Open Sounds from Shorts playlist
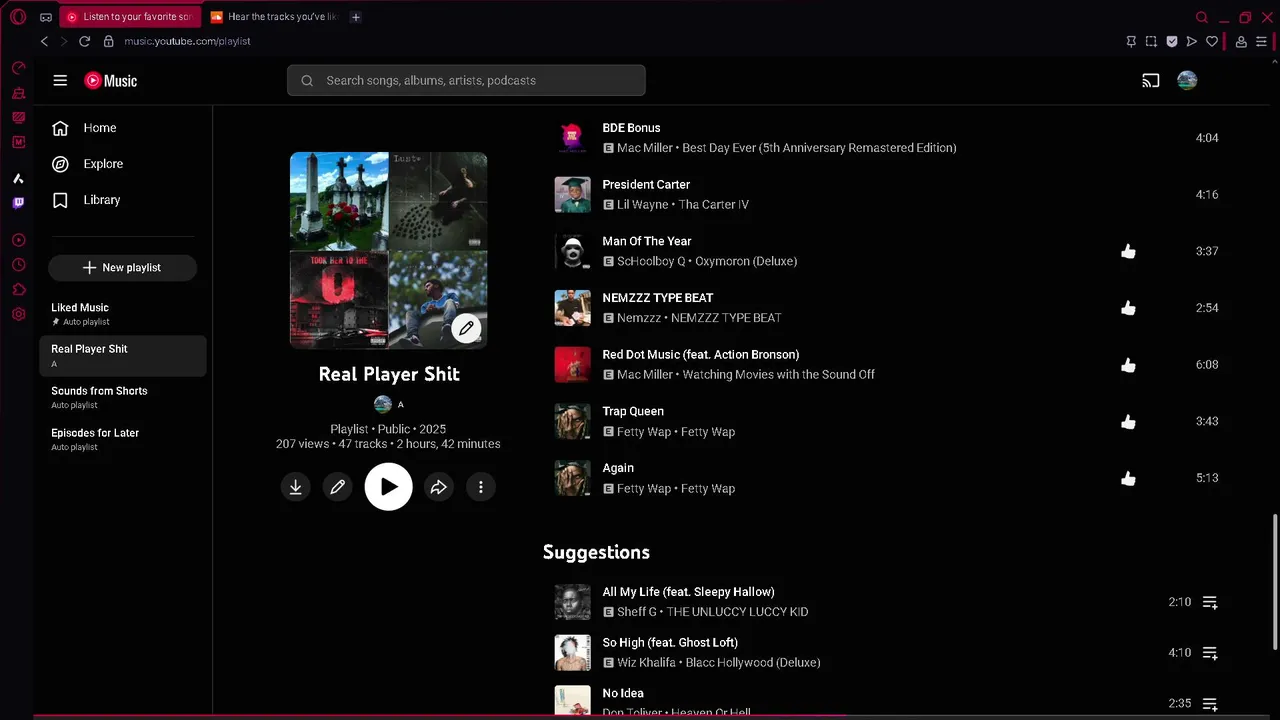Image resolution: width=1280 pixels, height=720 pixels. (x=124, y=397)
